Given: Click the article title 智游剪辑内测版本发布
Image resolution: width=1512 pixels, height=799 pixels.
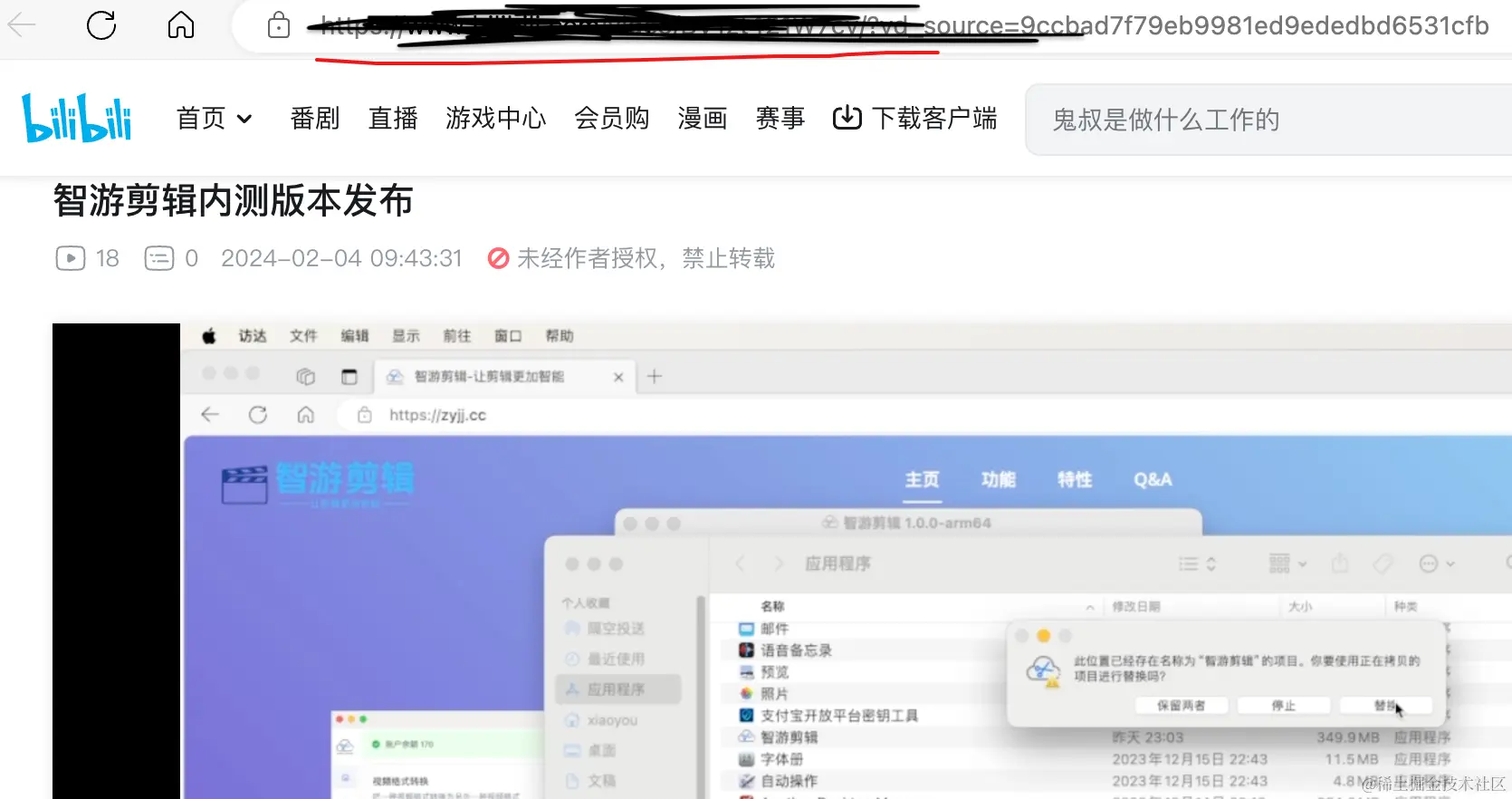Looking at the screenshot, I should click(x=233, y=200).
